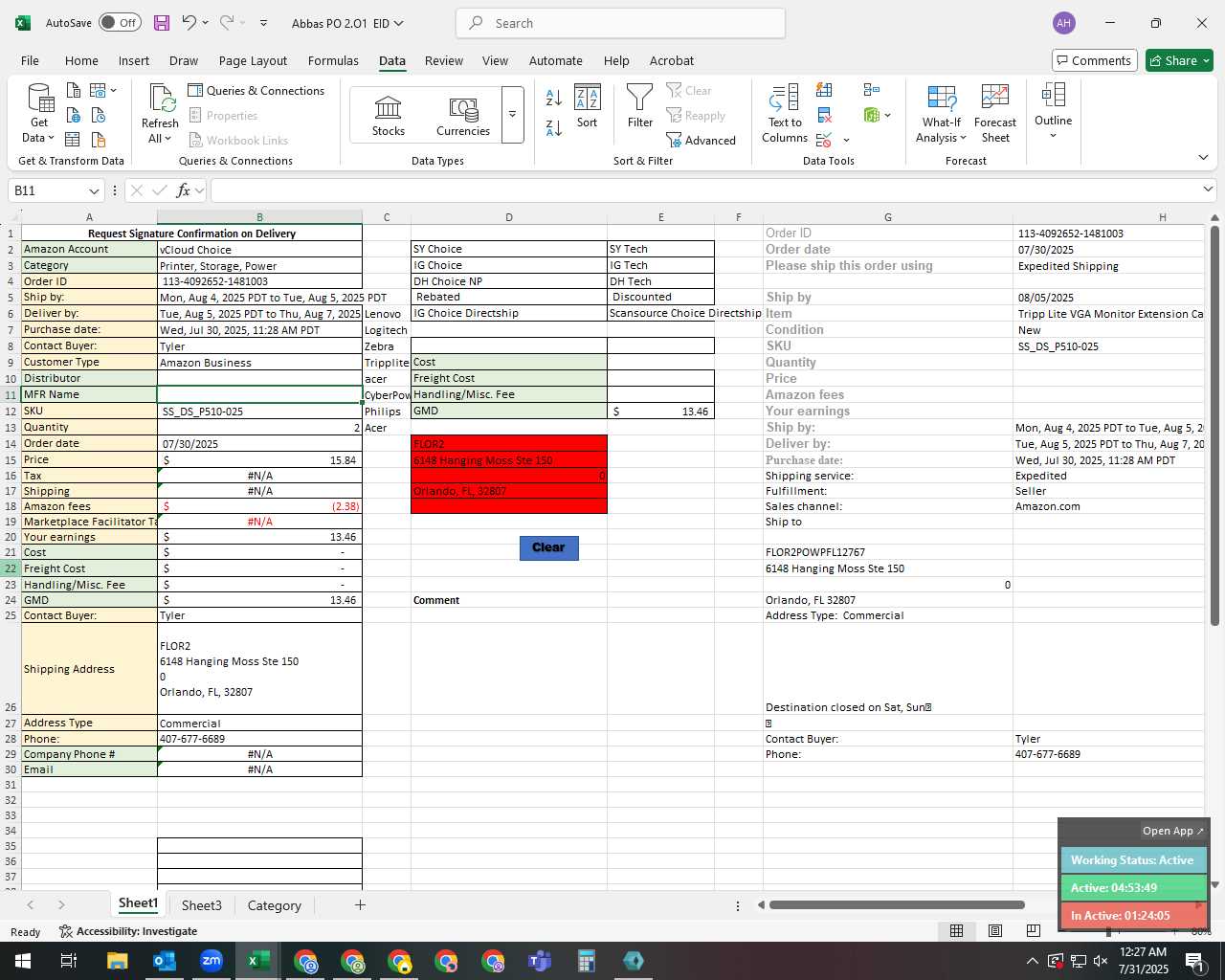Screen dimensions: 1225x980
Task: Click the Flash Fill icon
Action: point(824,91)
